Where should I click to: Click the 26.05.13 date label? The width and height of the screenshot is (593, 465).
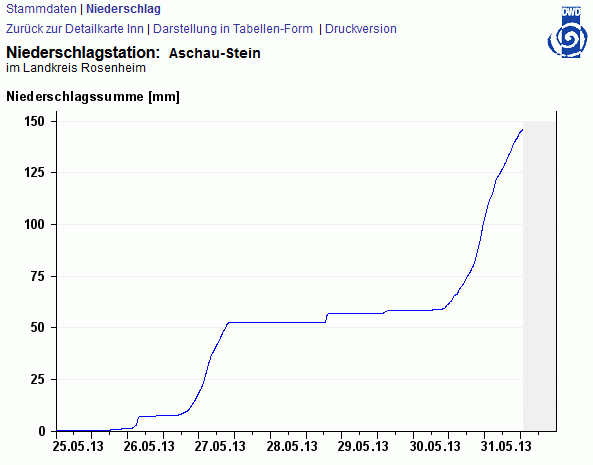point(149,446)
